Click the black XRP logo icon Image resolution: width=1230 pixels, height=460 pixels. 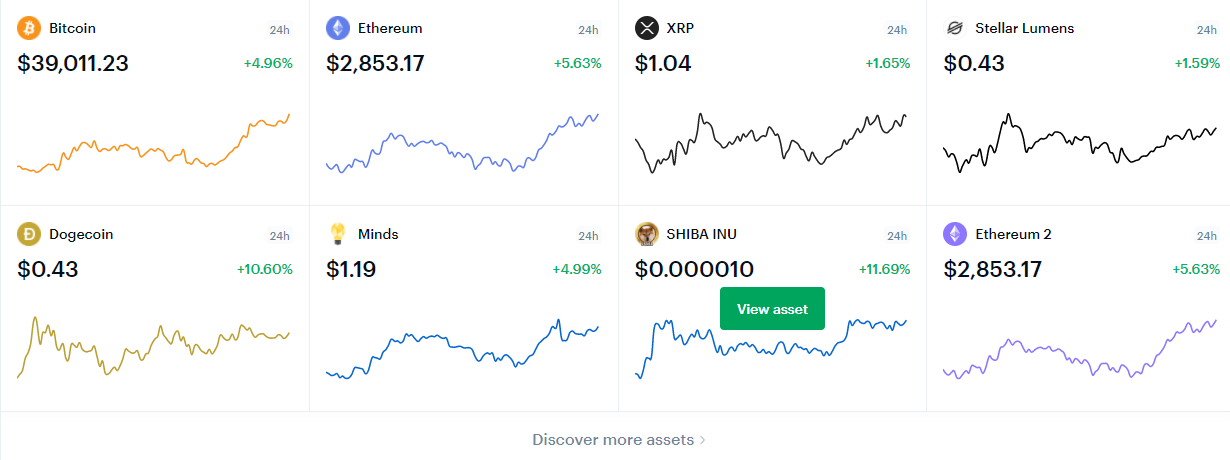647,28
